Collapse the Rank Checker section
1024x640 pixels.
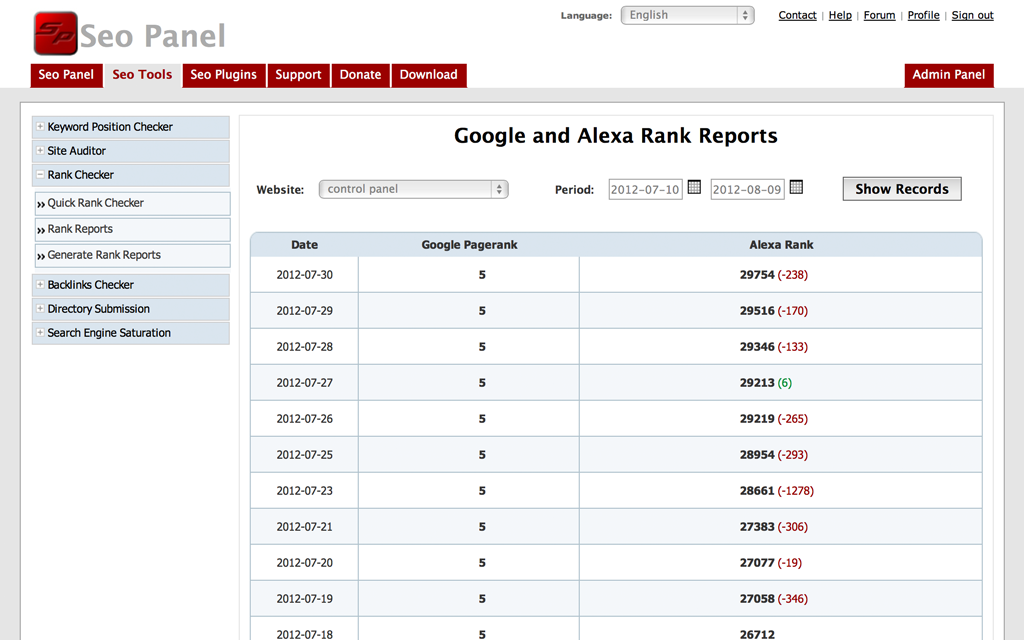80,175
